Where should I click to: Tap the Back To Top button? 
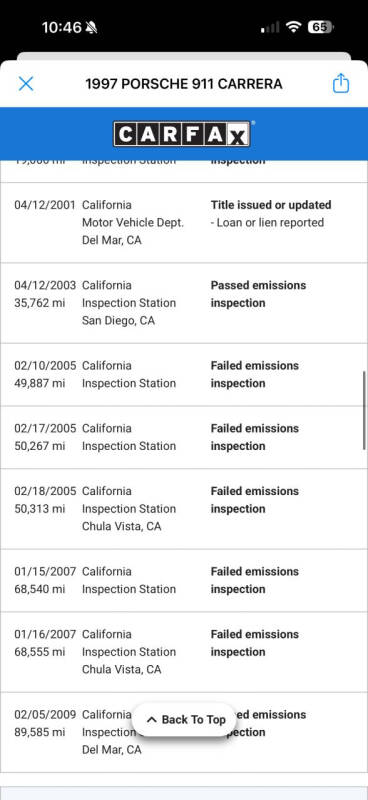tap(186, 719)
